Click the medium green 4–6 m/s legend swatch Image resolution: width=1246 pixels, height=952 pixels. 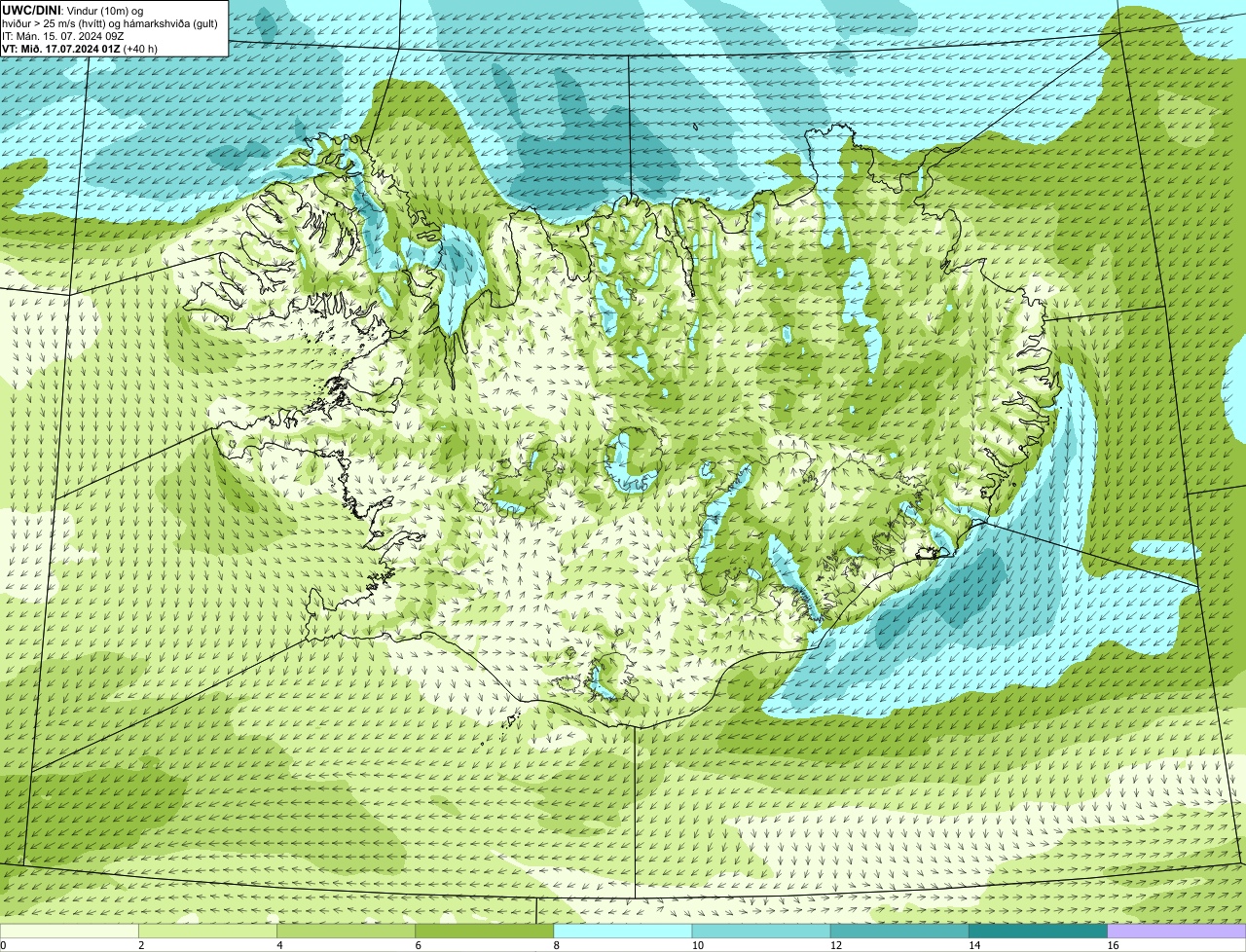(347, 931)
